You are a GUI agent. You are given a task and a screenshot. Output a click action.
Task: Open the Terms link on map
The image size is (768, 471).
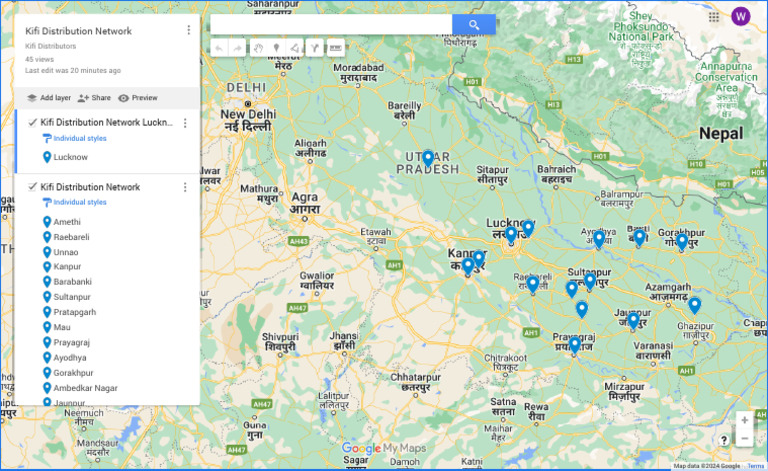click(755, 466)
